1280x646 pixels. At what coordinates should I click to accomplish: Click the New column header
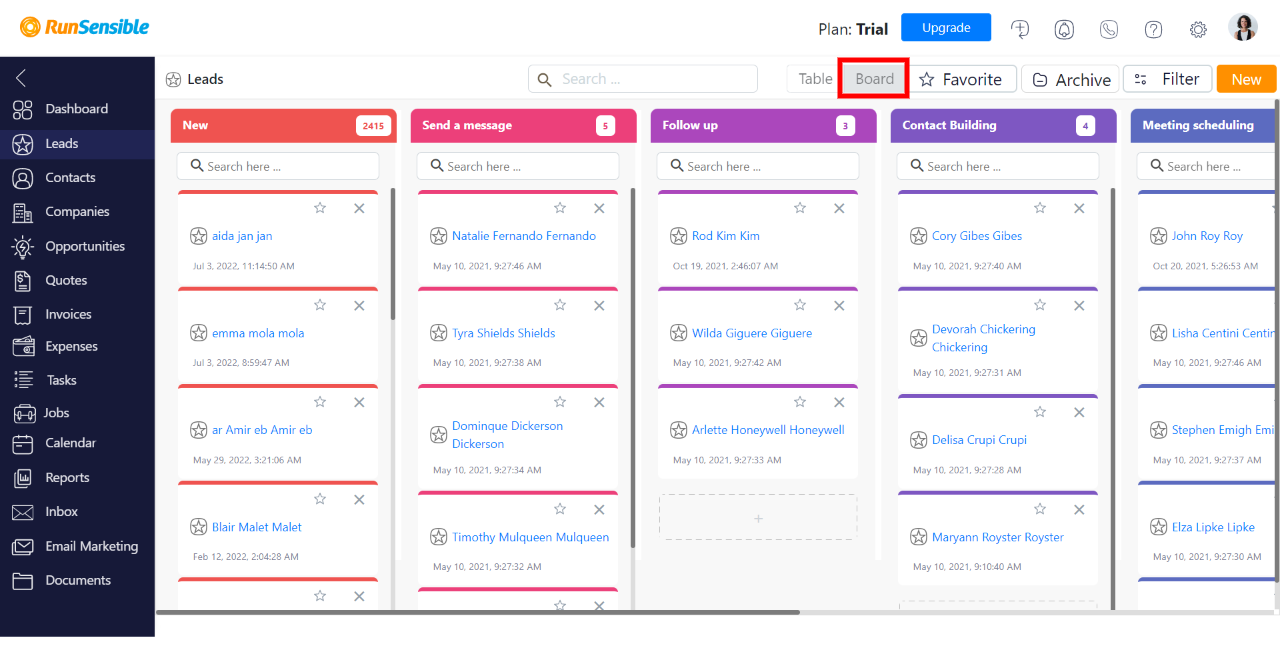click(x=283, y=126)
